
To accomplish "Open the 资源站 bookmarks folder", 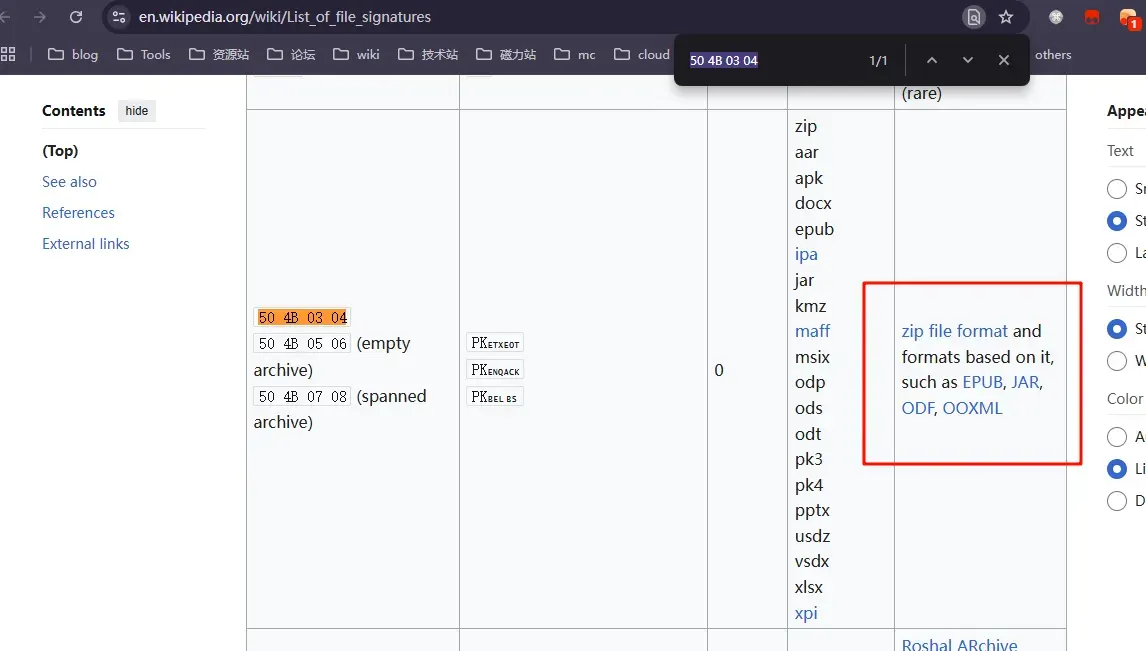I will pyautogui.click(x=219, y=55).
